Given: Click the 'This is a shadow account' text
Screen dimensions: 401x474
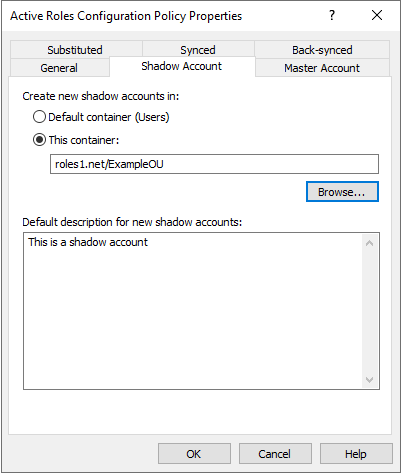Looking at the screenshot, I should 88,242.
